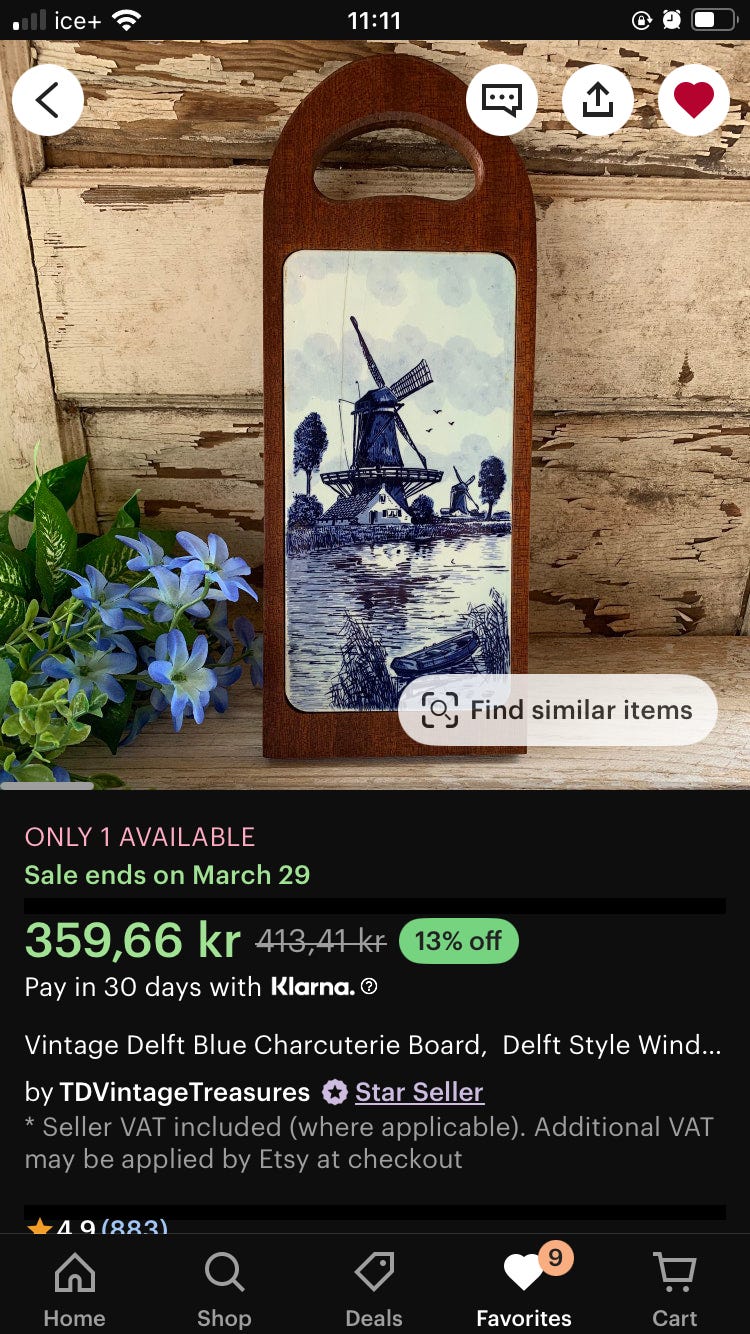The width and height of the screenshot is (750, 1334).
Task: Tap Find similar items button
Action: pyautogui.click(x=558, y=710)
